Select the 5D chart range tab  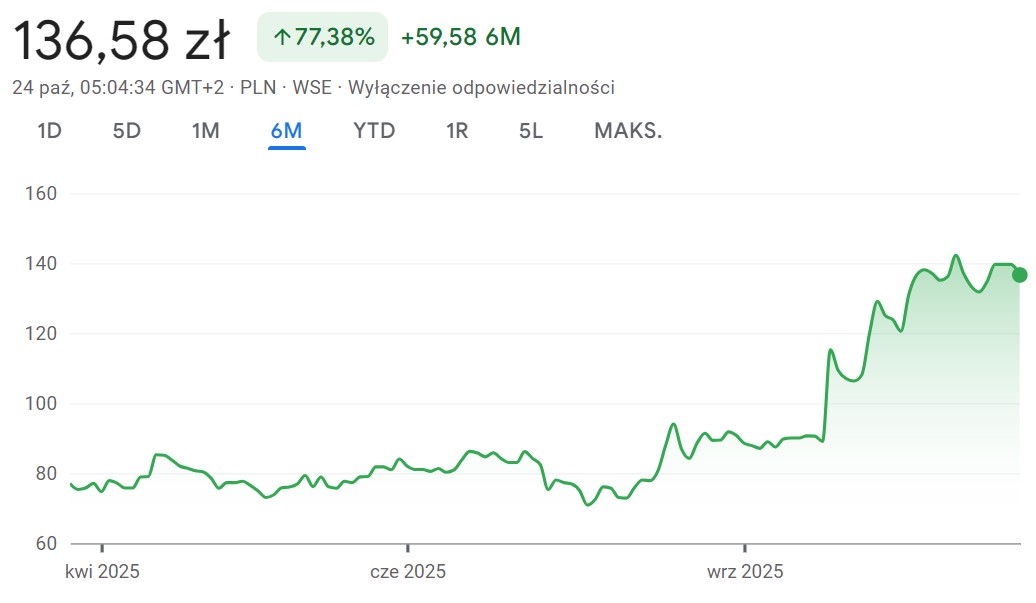tap(126, 131)
